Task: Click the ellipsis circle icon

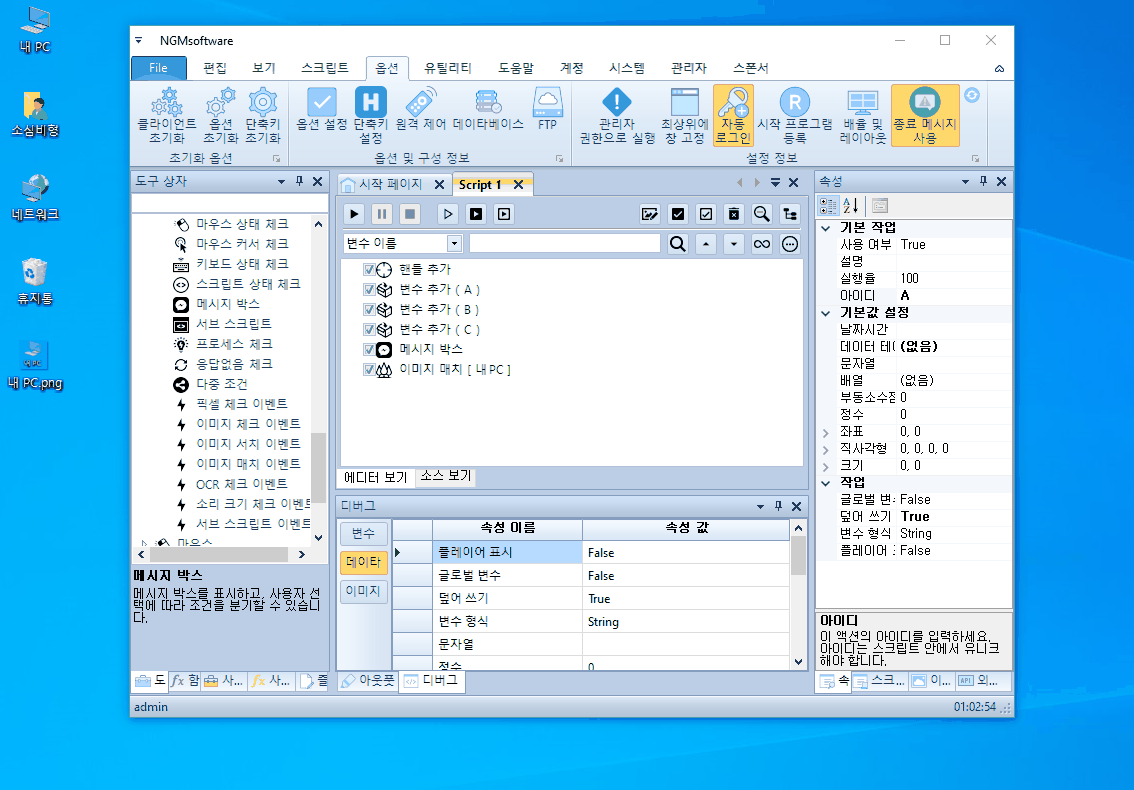Action: click(x=790, y=244)
